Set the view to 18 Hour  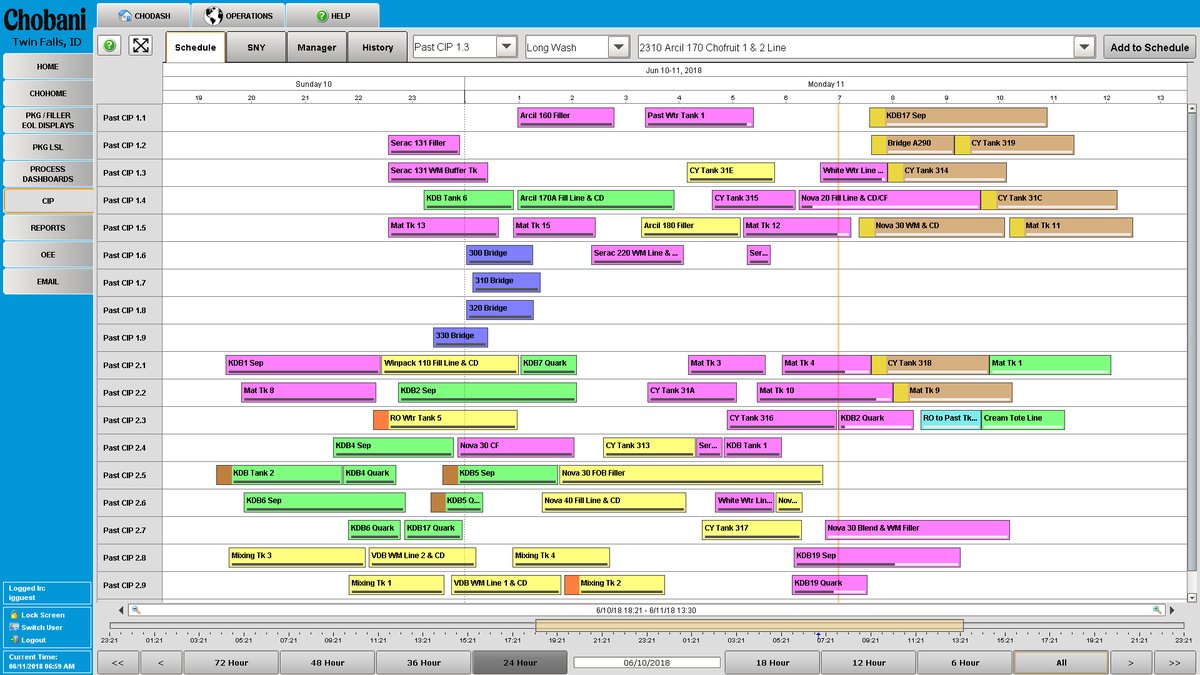(x=772, y=662)
